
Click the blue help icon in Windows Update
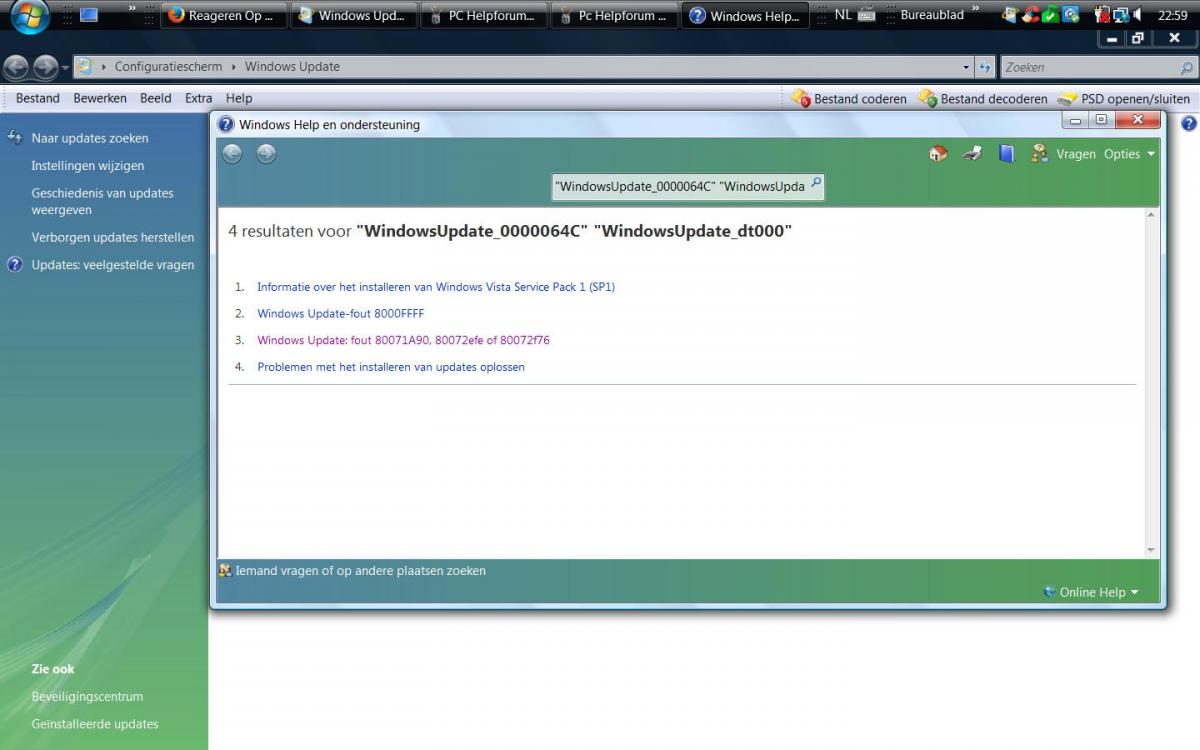[1189, 124]
